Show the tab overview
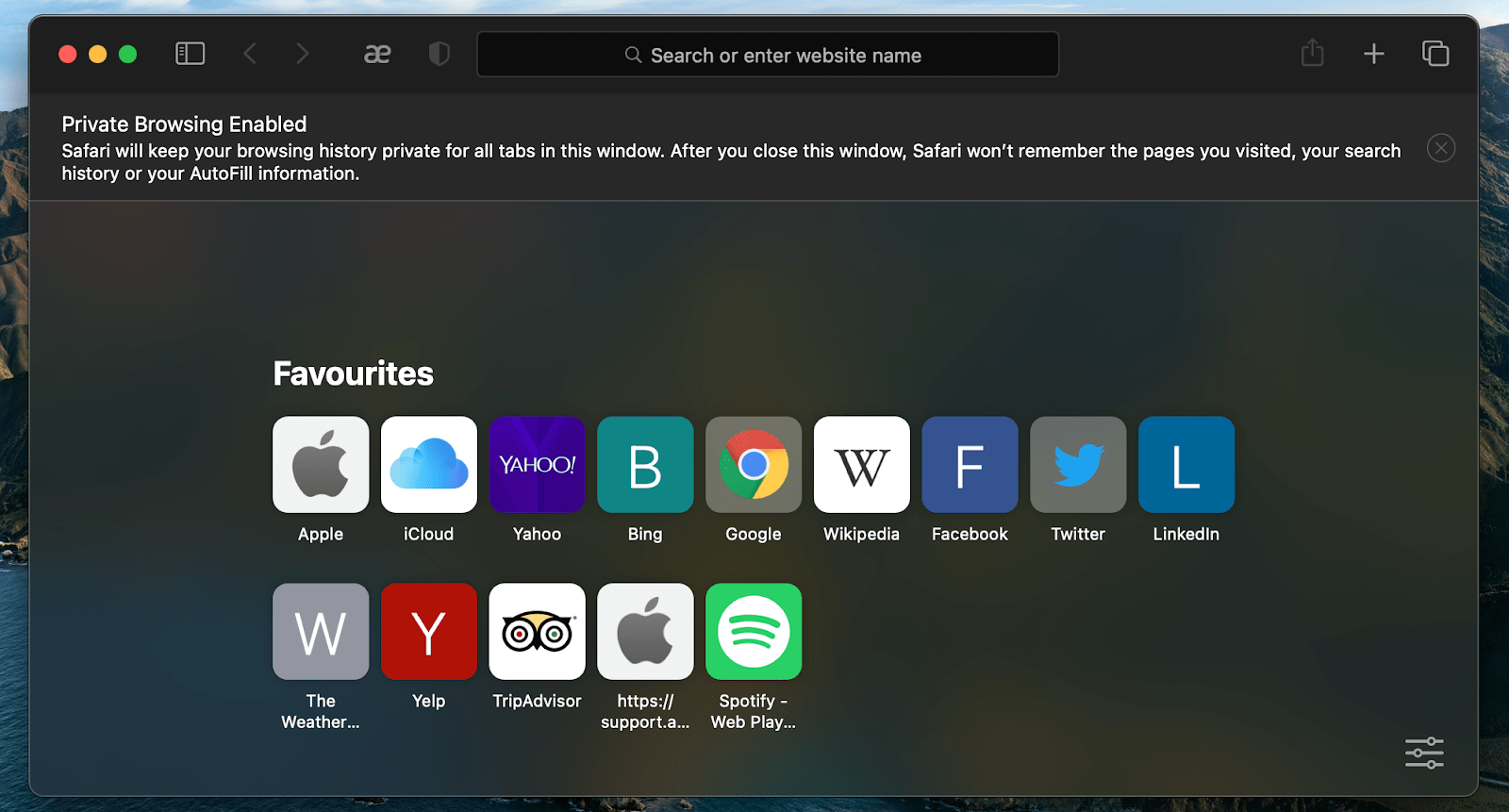Image resolution: width=1509 pixels, height=812 pixels. pyautogui.click(x=1435, y=54)
